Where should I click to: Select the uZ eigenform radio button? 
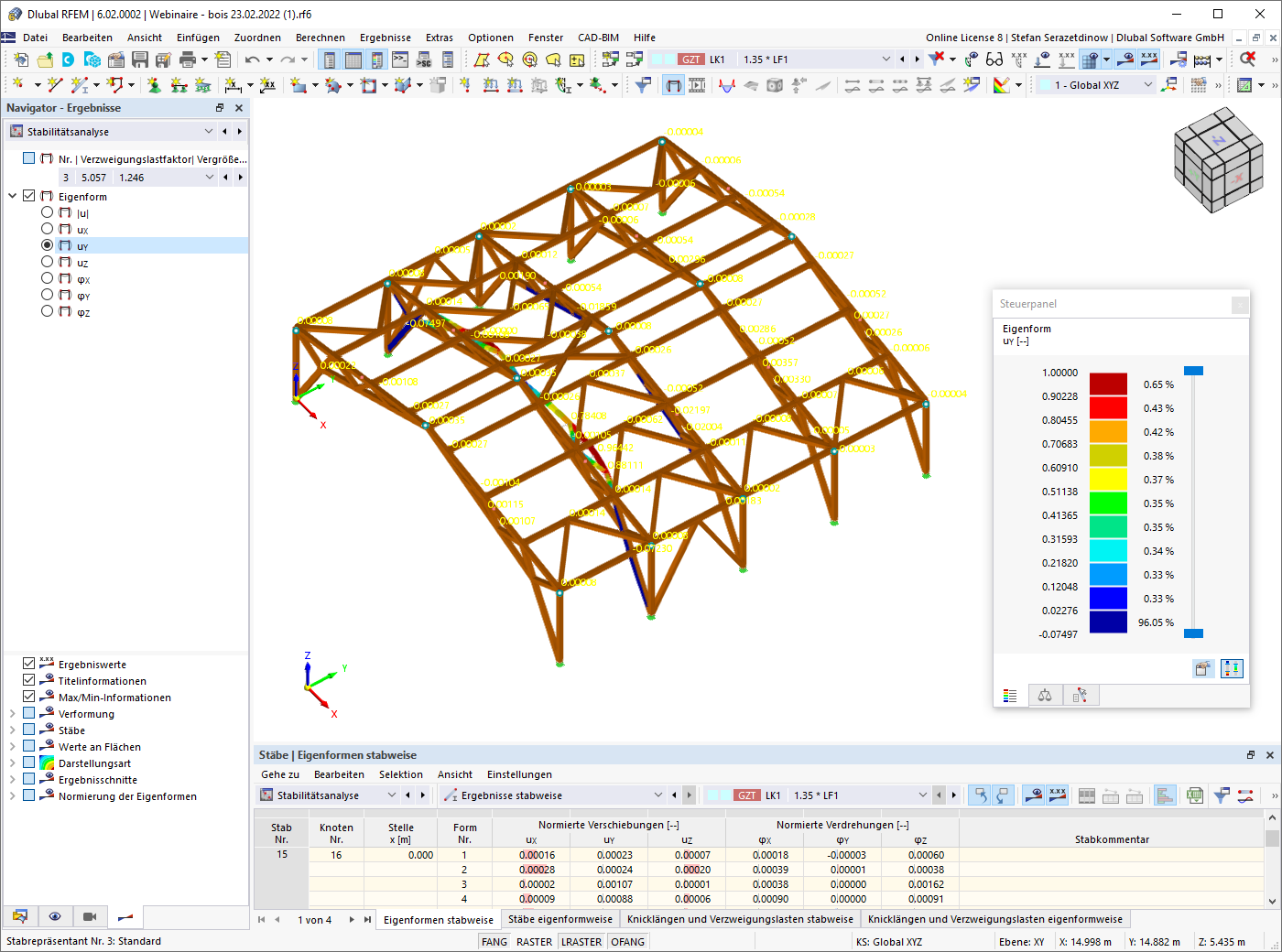pos(47,261)
